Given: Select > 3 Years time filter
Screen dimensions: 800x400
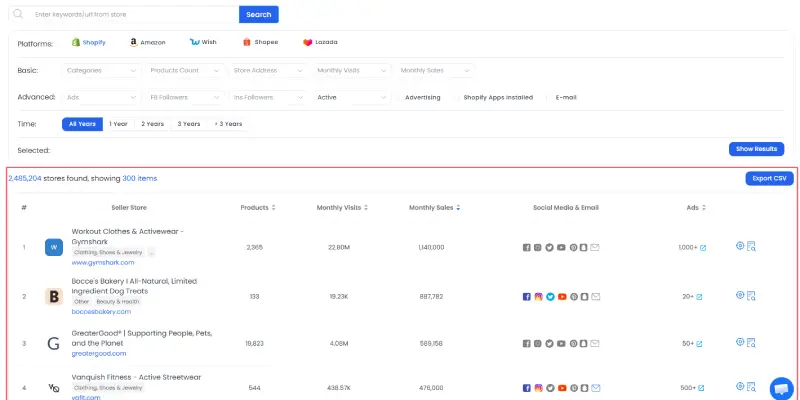Looking at the screenshot, I should click(x=228, y=124).
